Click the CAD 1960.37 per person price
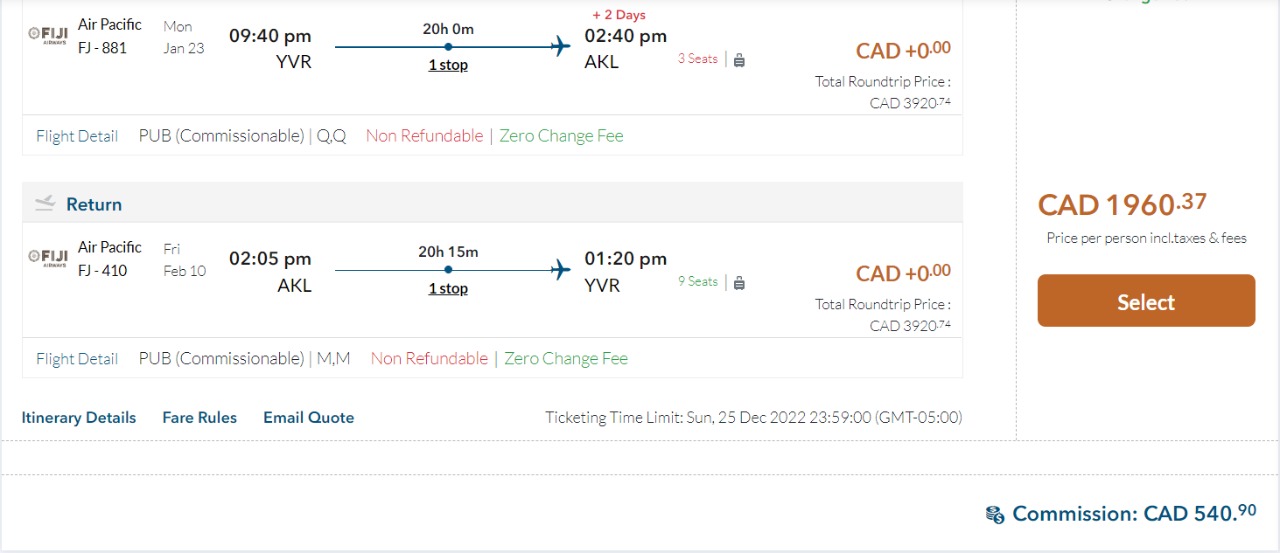The height and width of the screenshot is (553, 1280). click(1122, 205)
